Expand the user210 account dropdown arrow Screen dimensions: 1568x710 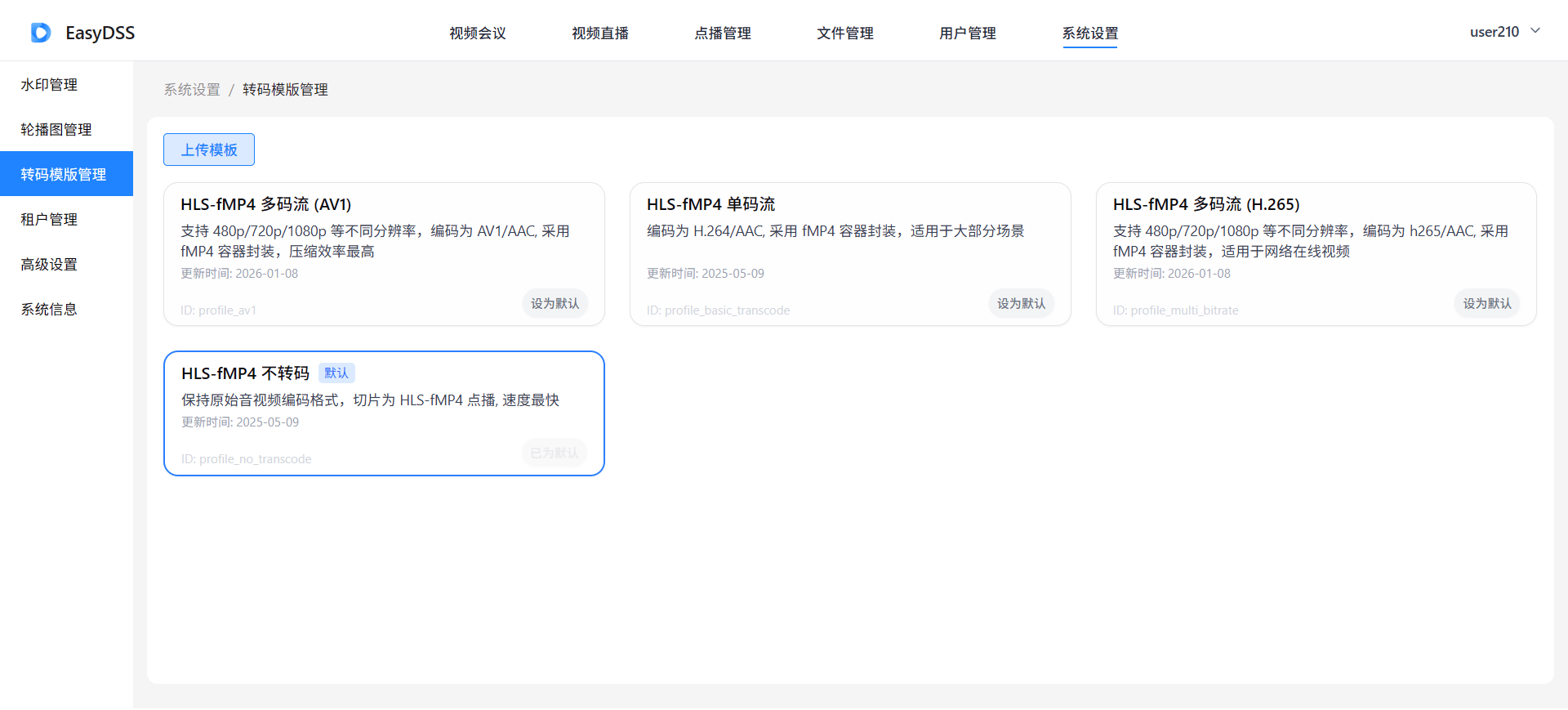[1535, 31]
